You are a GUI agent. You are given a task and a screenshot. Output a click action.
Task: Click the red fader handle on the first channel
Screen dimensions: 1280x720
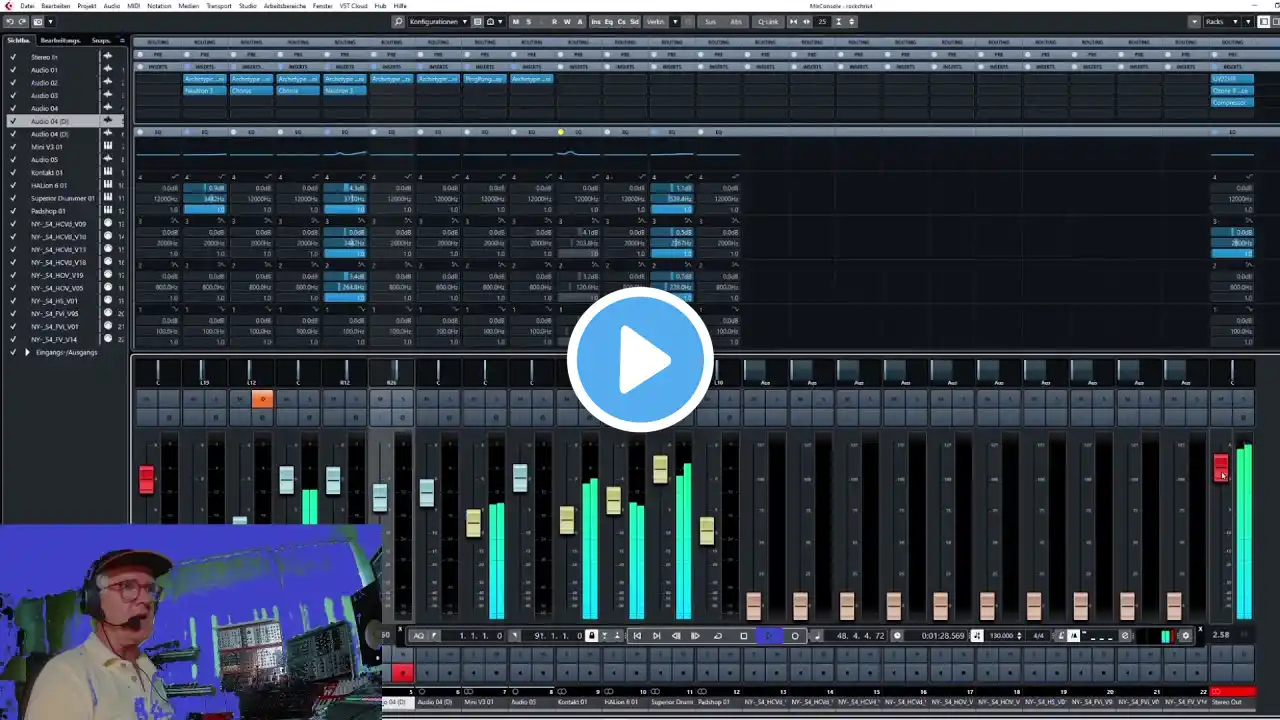tap(146, 479)
